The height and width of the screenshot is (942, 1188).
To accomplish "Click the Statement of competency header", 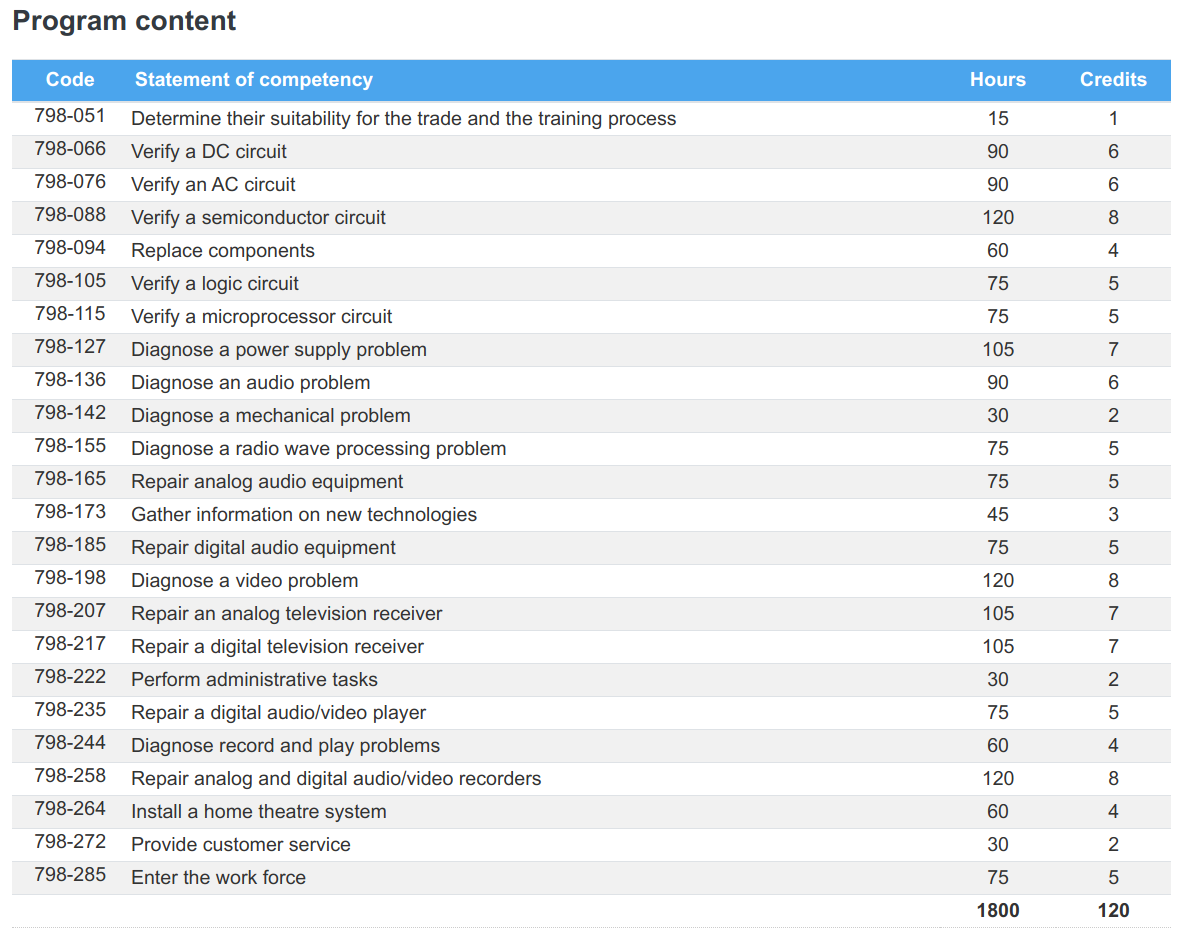I will click(253, 80).
